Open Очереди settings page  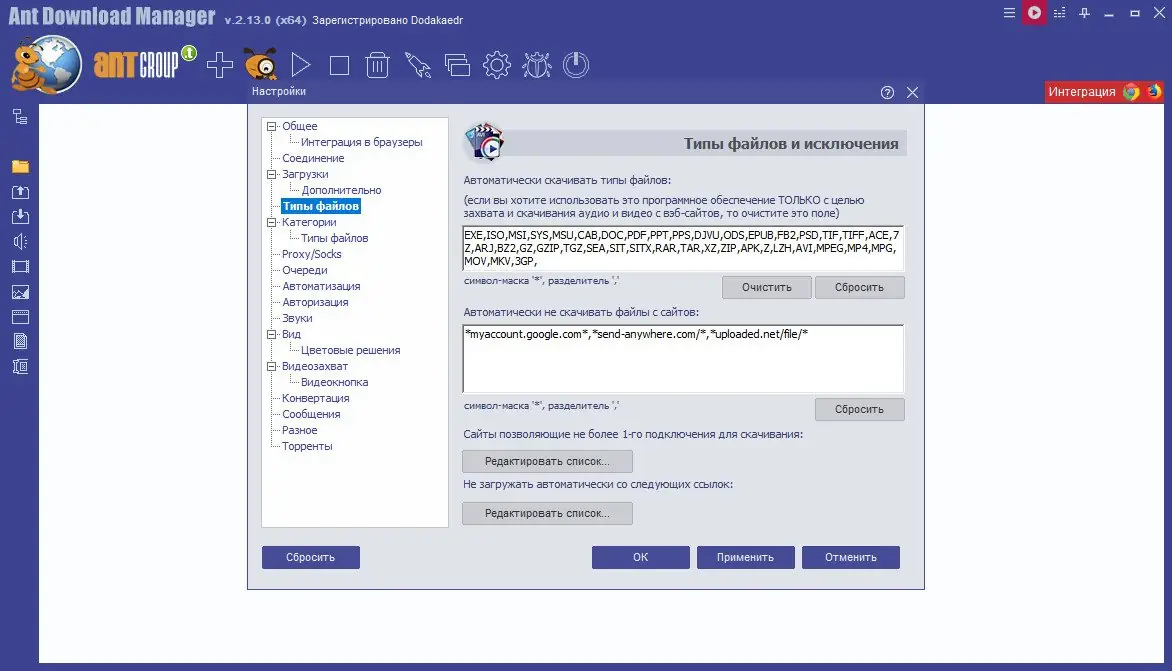pyautogui.click(x=304, y=270)
